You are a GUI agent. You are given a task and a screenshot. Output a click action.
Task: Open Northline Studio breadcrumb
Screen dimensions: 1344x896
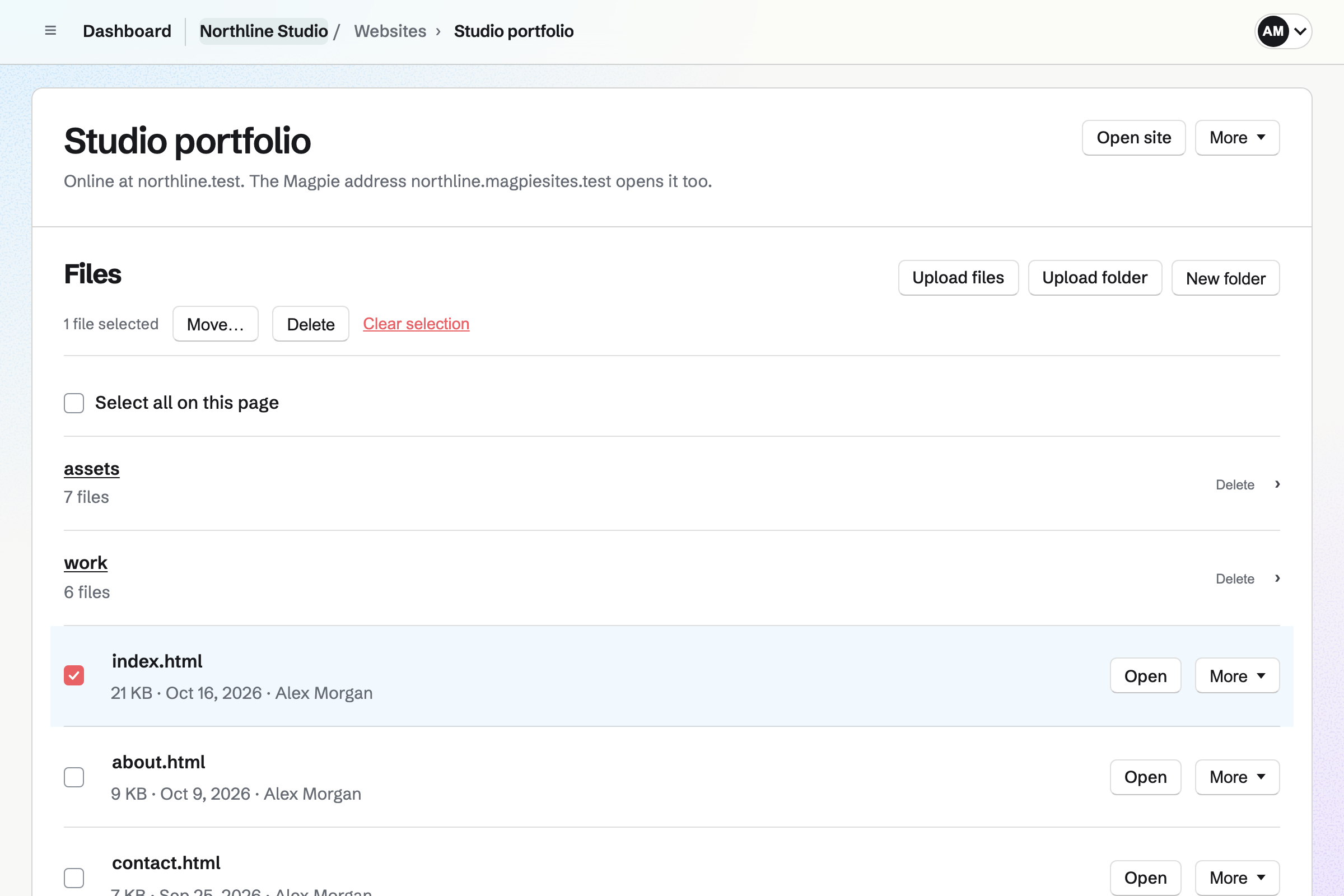(263, 31)
